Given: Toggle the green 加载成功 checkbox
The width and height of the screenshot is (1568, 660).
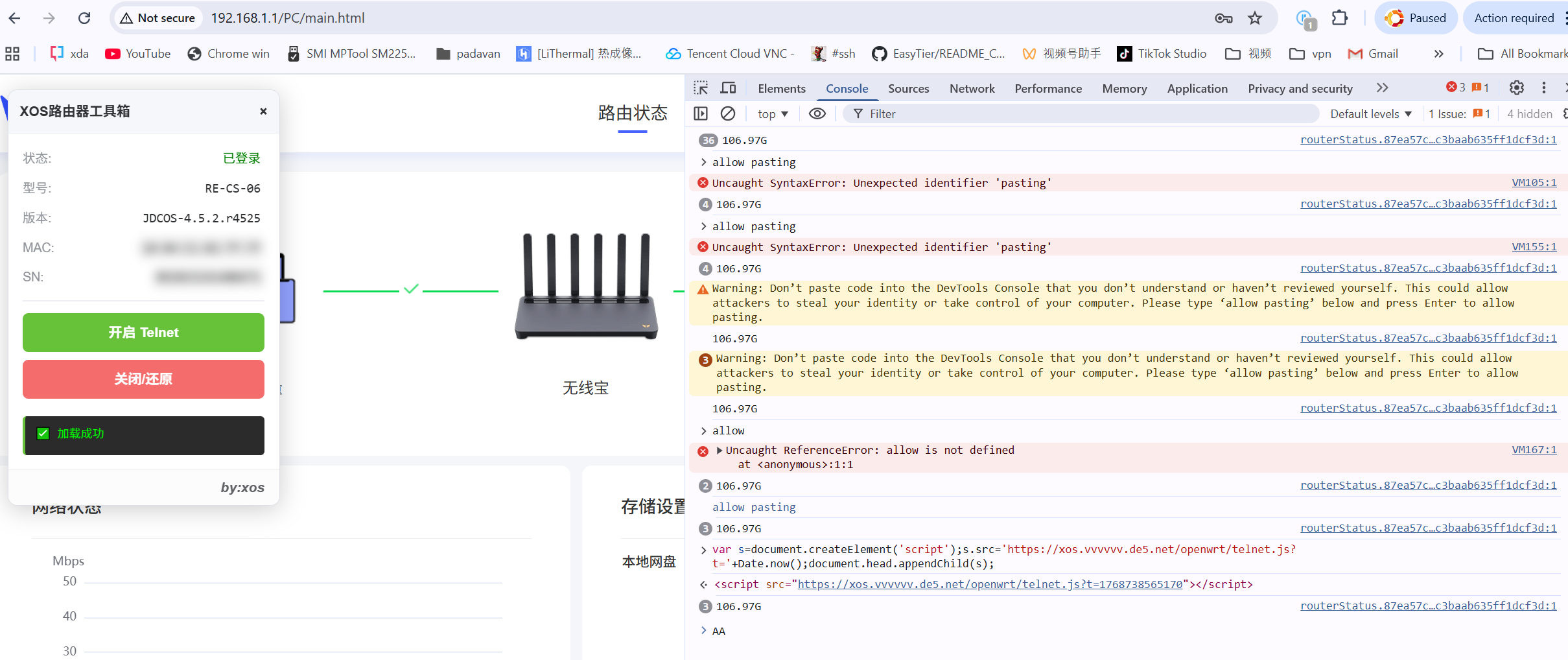Looking at the screenshot, I should point(43,434).
